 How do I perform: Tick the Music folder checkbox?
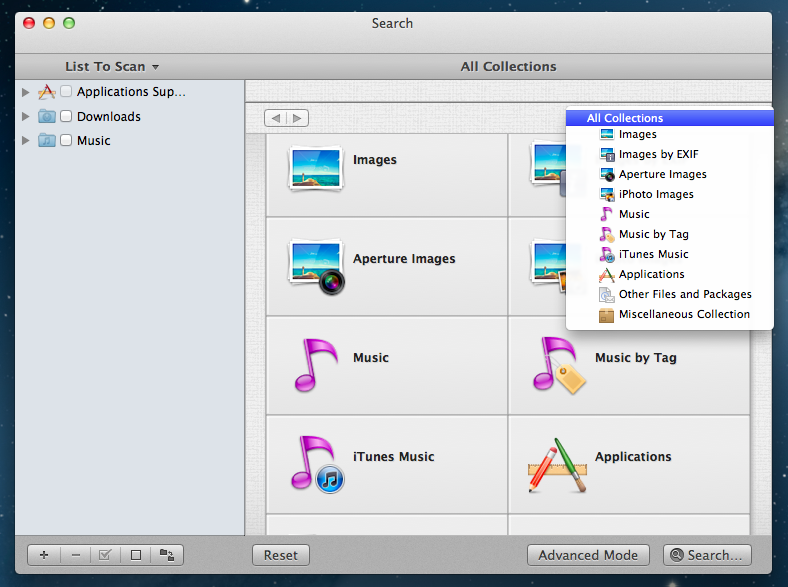pos(66,140)
